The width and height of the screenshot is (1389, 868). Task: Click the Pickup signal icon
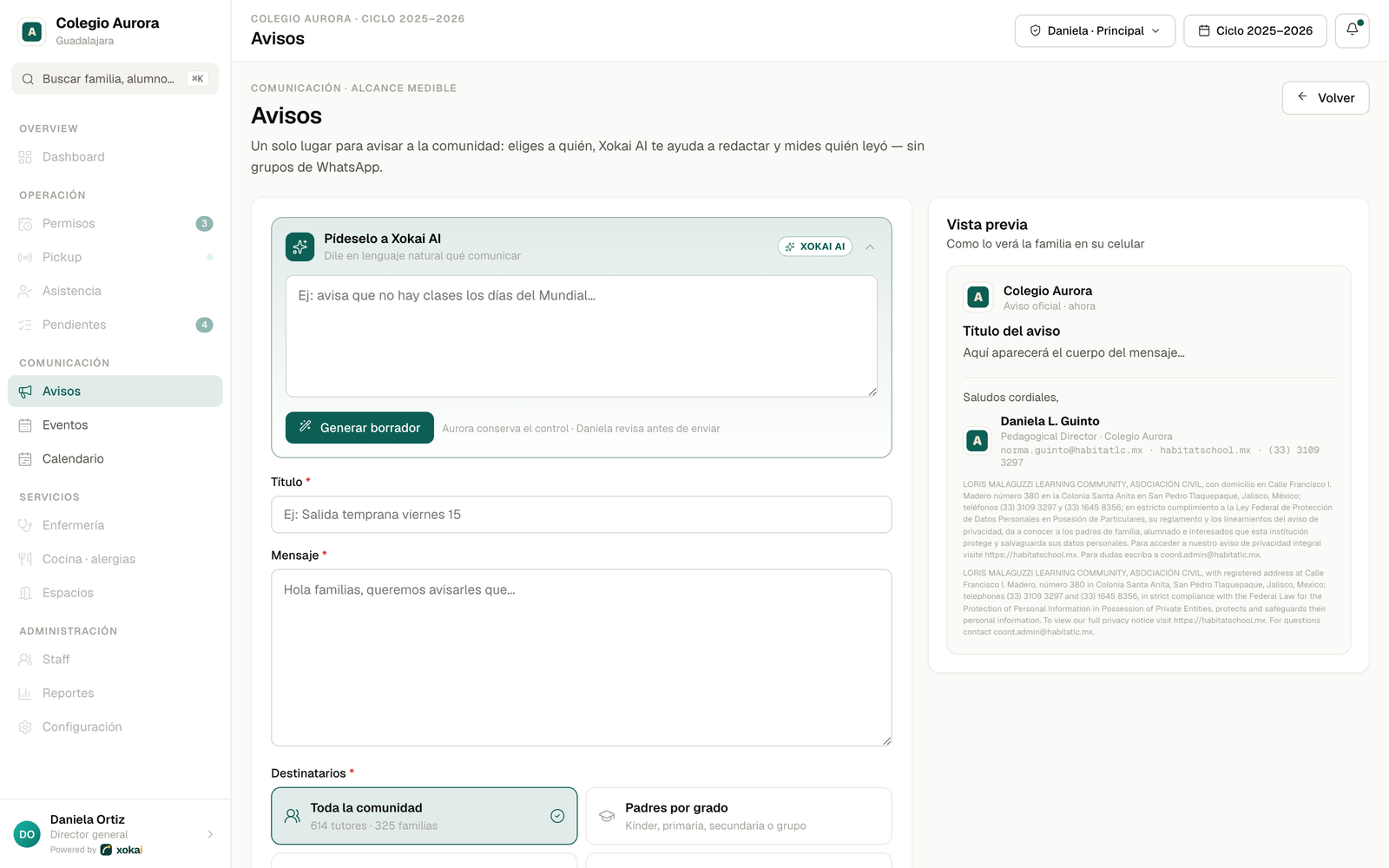[x=25, y=258]
